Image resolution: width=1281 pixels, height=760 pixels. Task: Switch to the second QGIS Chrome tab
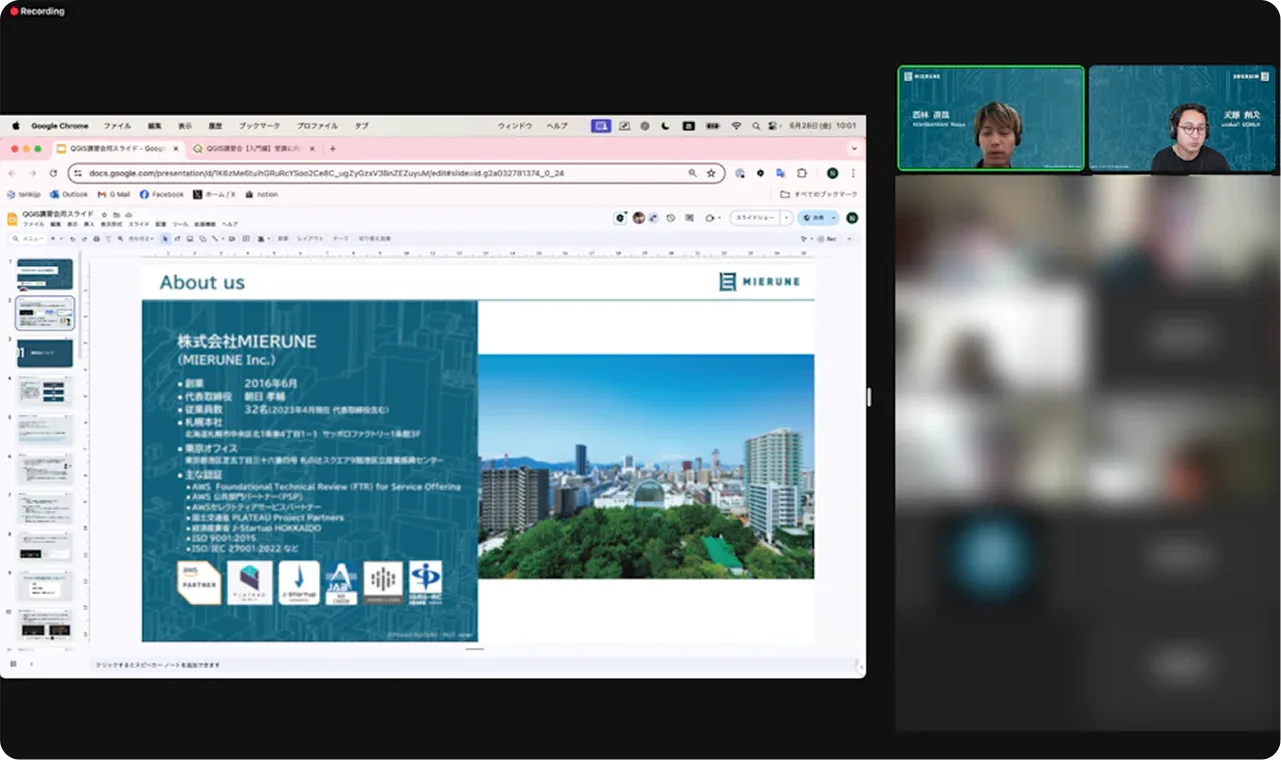[x=254, y=148]
